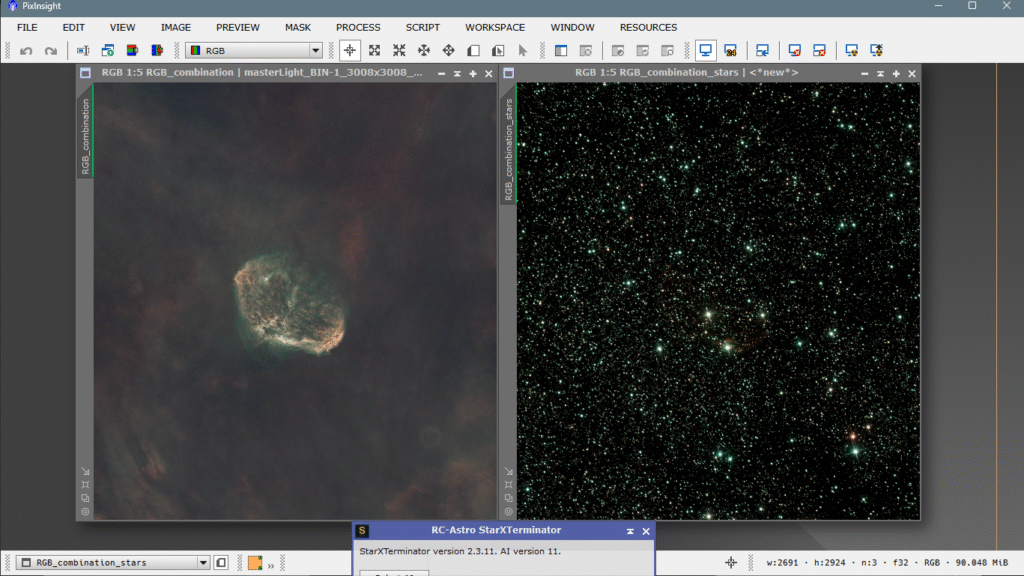Screen dimensions: 1024x576
Task: Click the square icon beside view selector
Action: pos(221,562)
